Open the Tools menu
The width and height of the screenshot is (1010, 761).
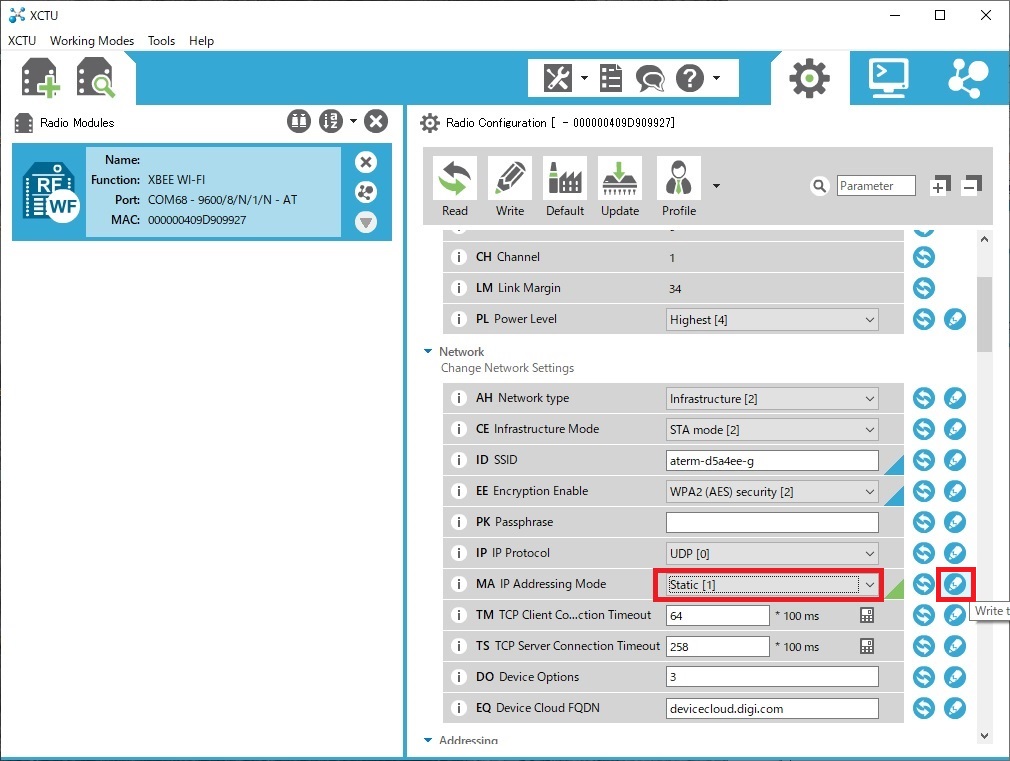click(x=161, y=41)
